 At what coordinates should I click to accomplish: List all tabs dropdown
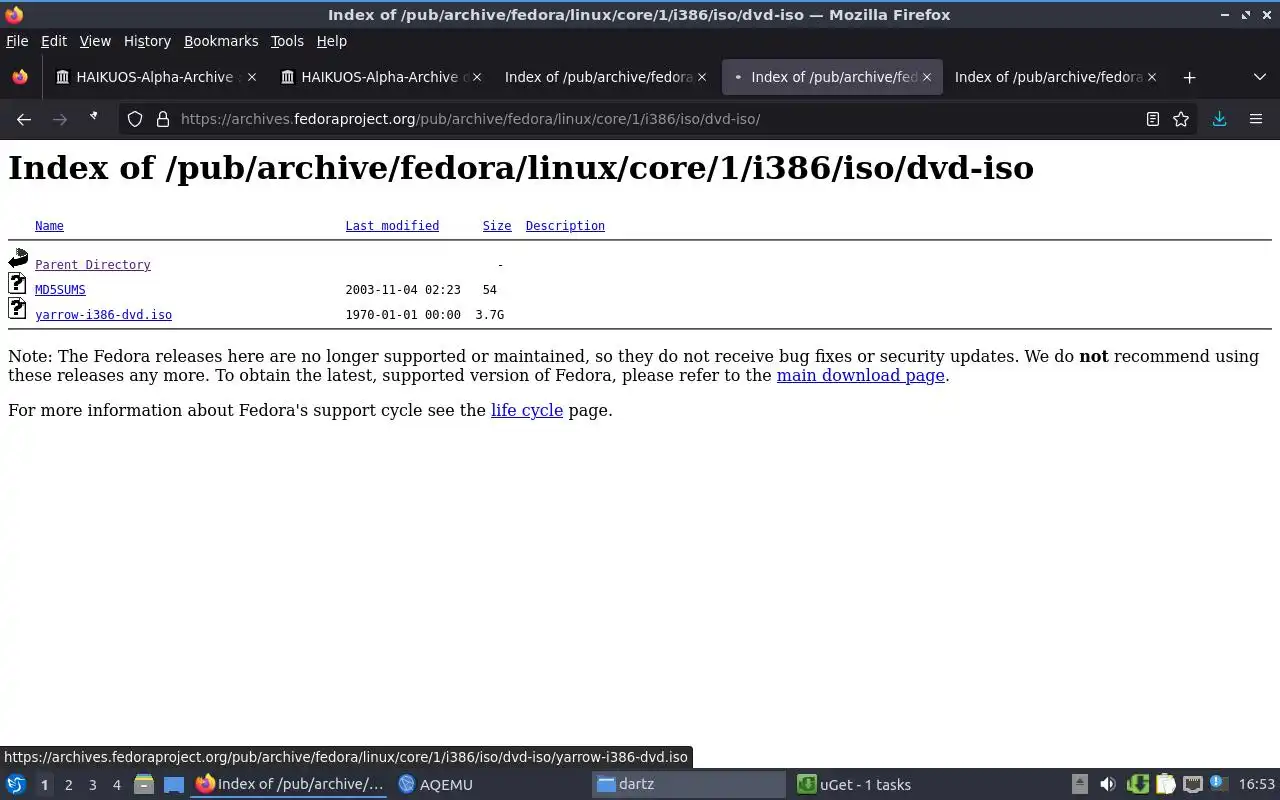coord(1260,77)
